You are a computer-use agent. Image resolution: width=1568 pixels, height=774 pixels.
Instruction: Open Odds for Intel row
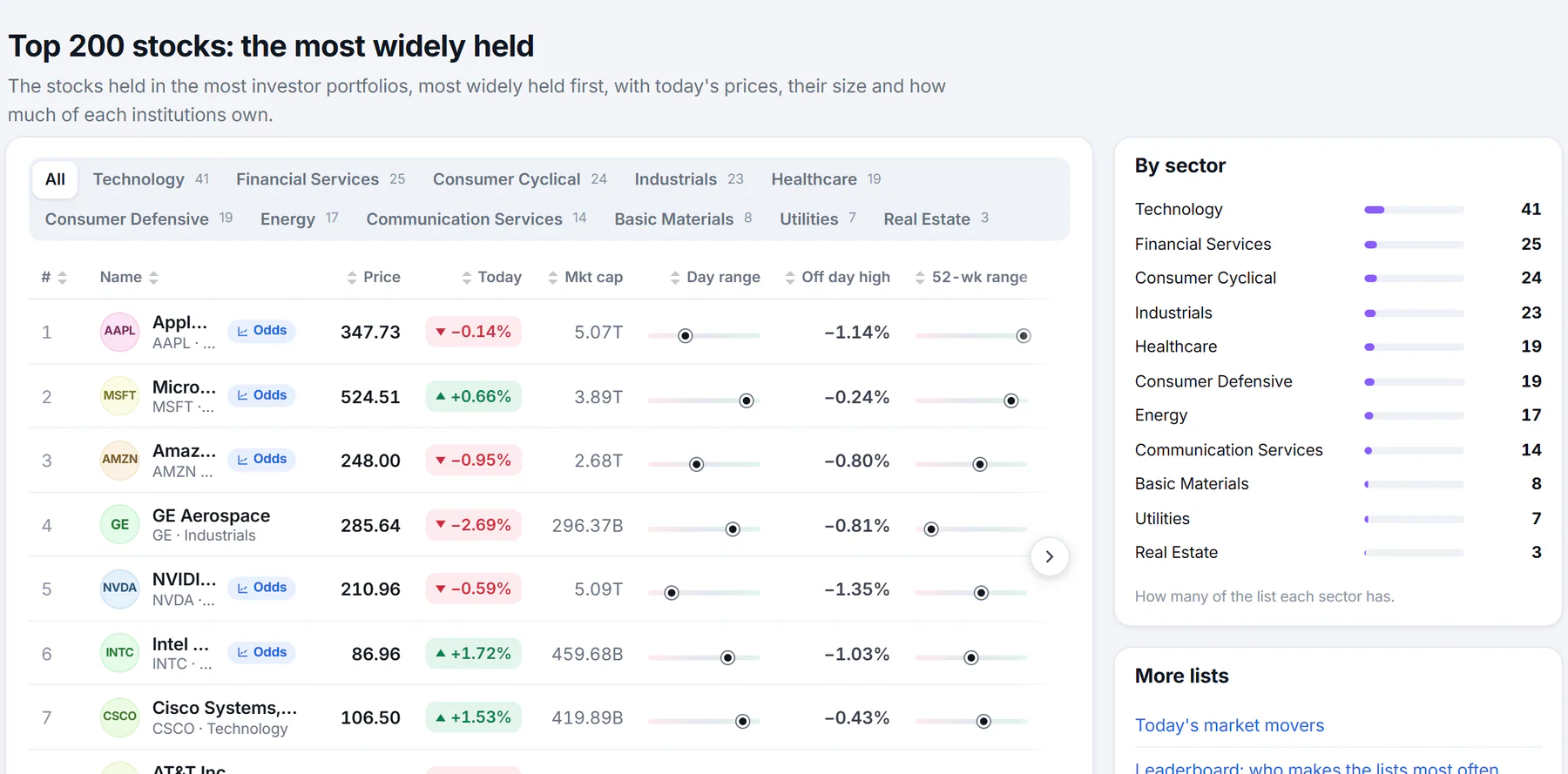click(261, 652)
